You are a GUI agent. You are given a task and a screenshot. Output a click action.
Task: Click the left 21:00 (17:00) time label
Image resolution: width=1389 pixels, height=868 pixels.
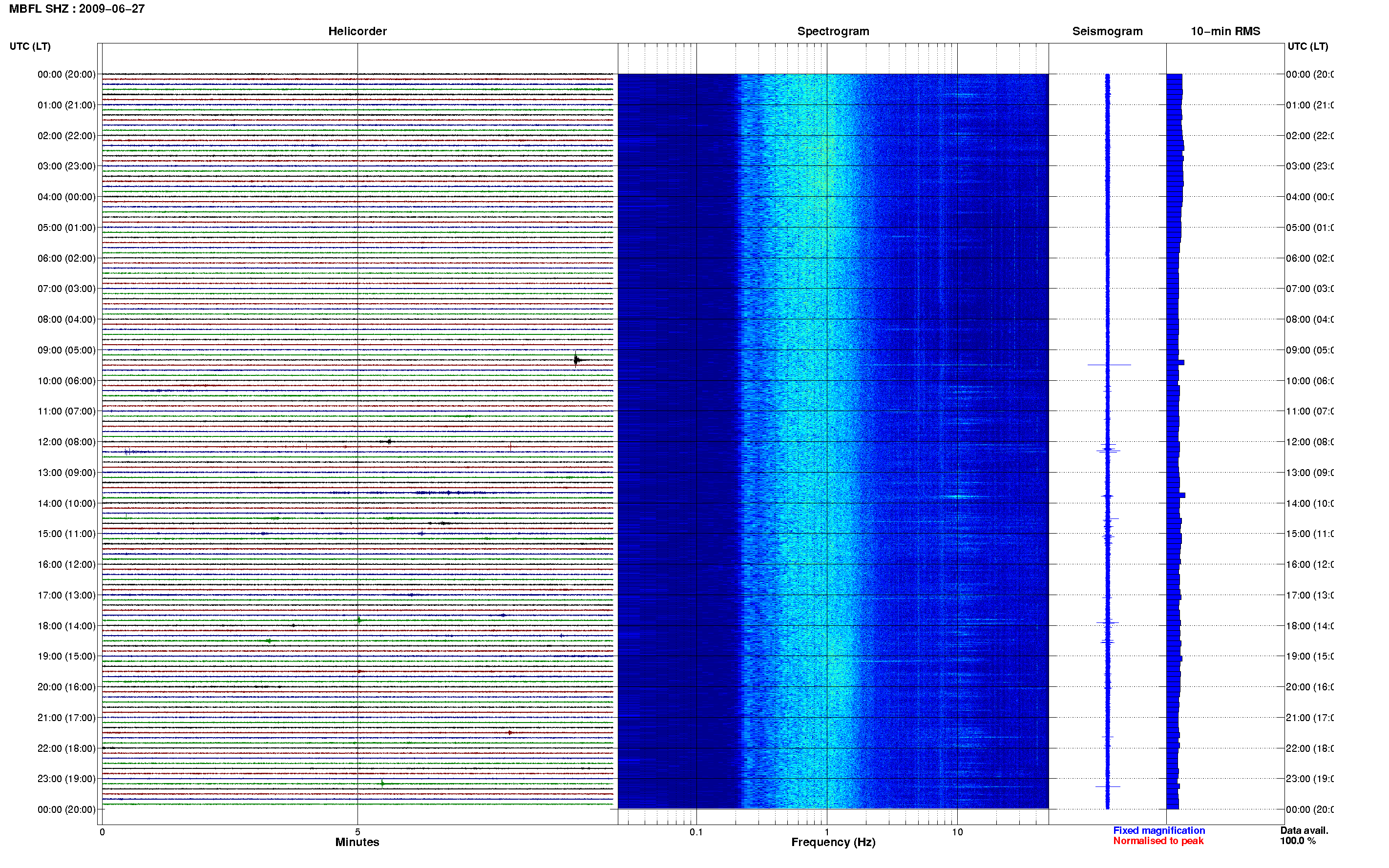pos(66,718)
